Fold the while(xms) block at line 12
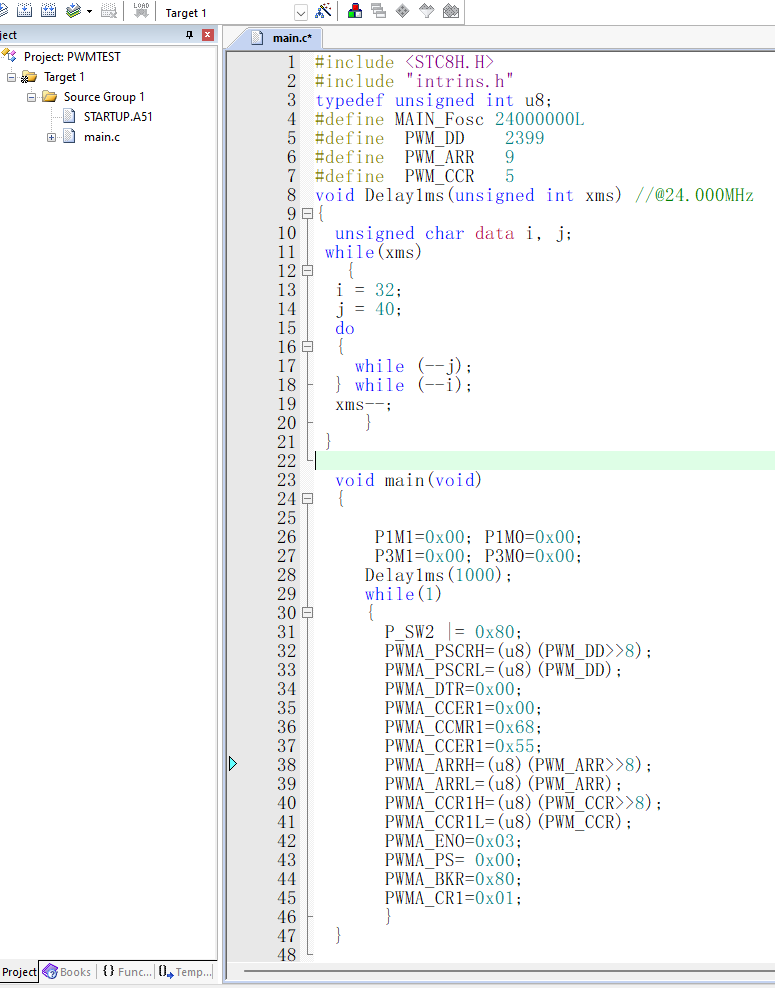 click(x=307, y=270)
